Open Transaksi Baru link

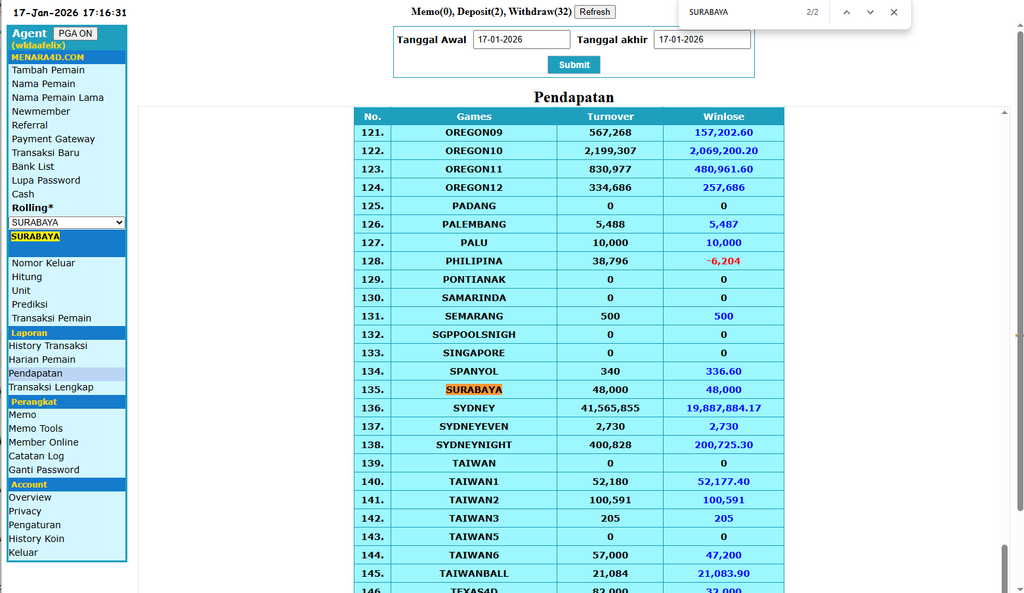click(x=45, y=153)
